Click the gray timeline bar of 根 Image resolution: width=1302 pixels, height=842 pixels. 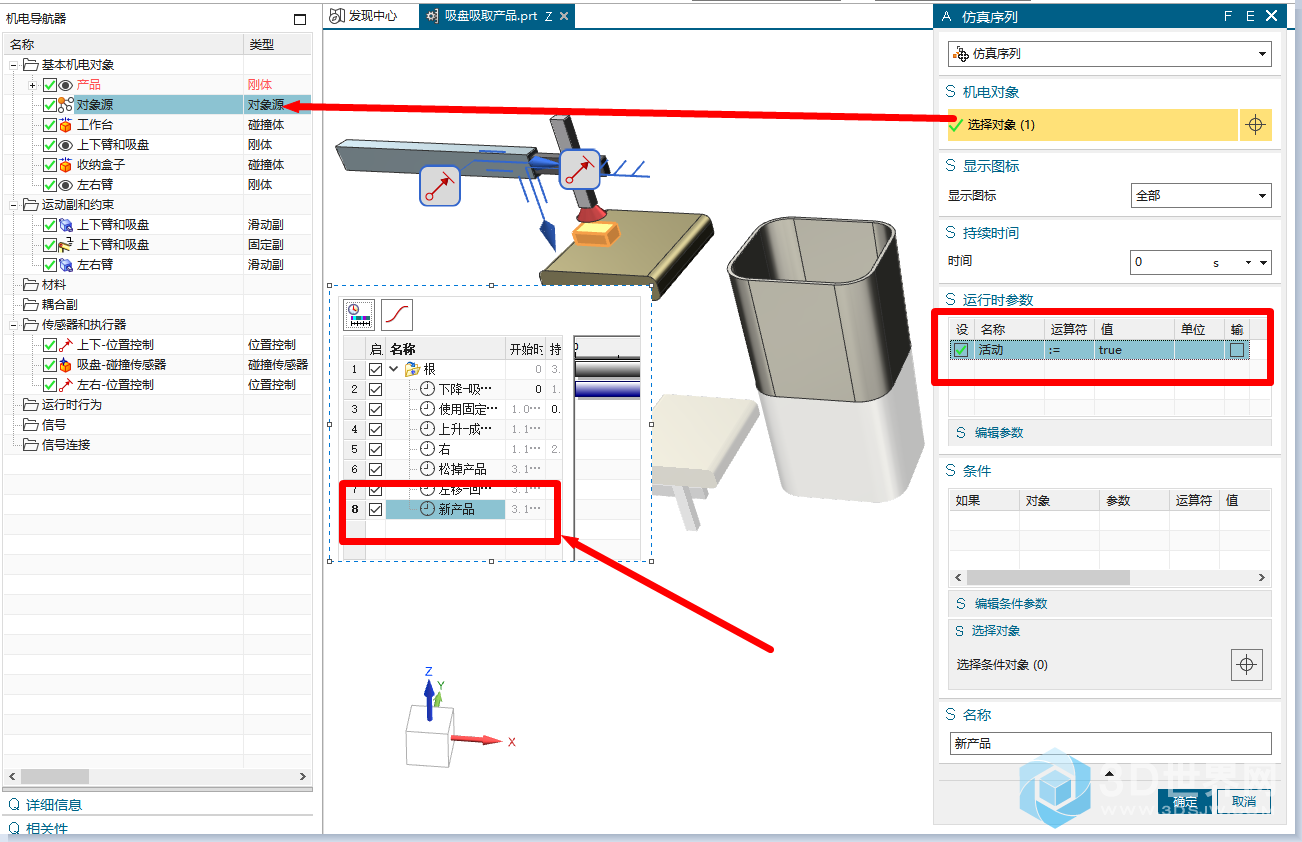(x=607, y=369)
